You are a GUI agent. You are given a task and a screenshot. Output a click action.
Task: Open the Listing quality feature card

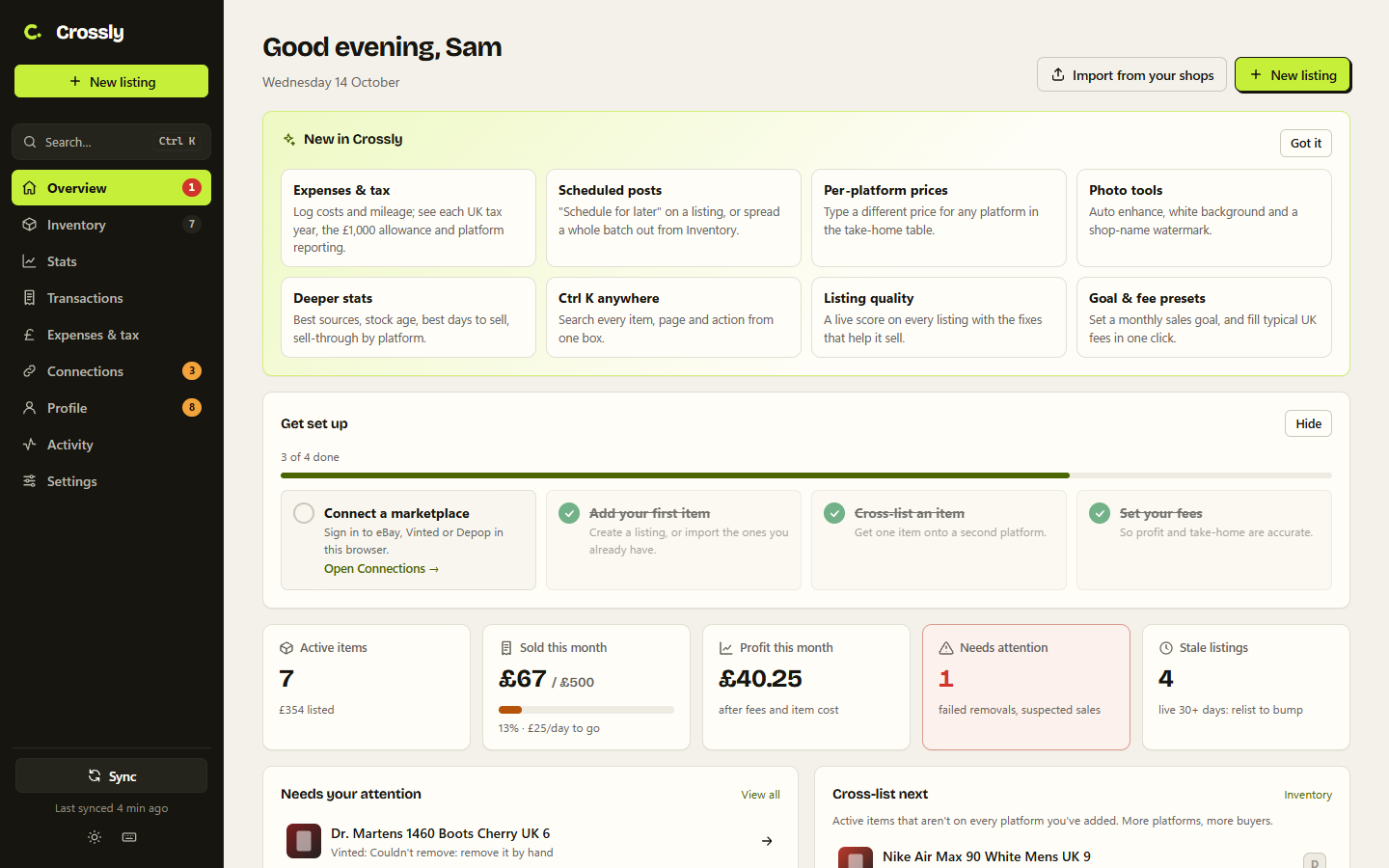[x=939, y=317]
